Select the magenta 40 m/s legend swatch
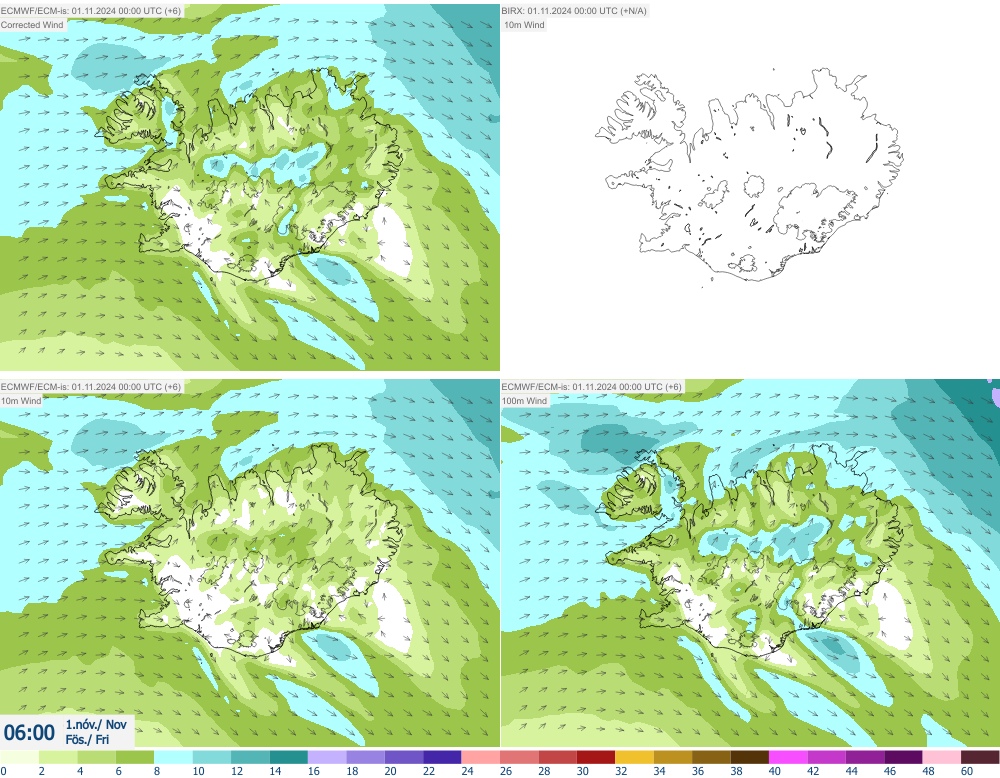Screen dimensions: 1000x778 788,757
